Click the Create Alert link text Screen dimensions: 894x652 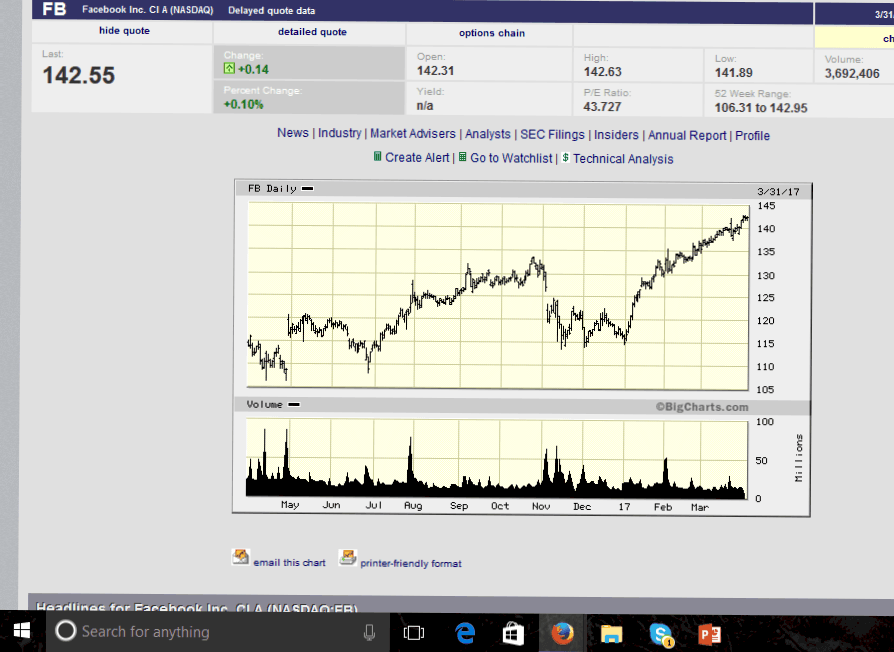pos(417,157)
